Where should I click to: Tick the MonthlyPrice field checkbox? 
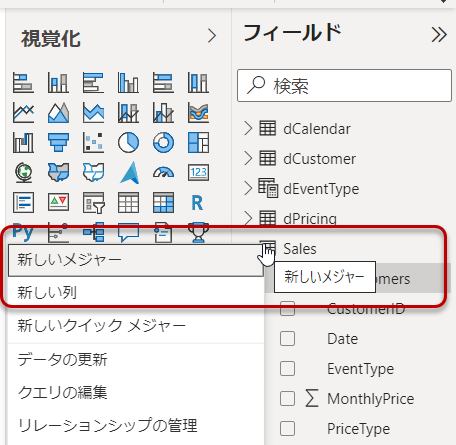tap(287, 399)
